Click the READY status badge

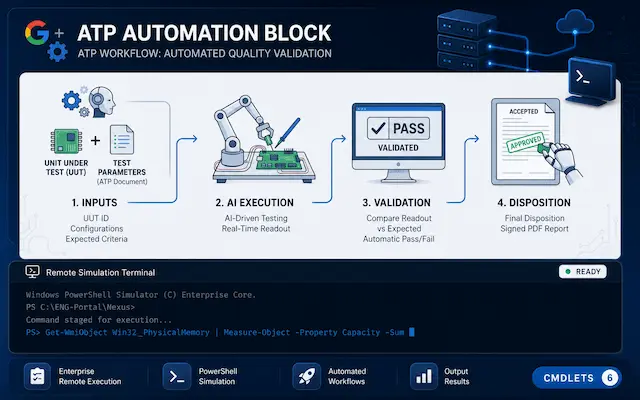pos(582,272)
